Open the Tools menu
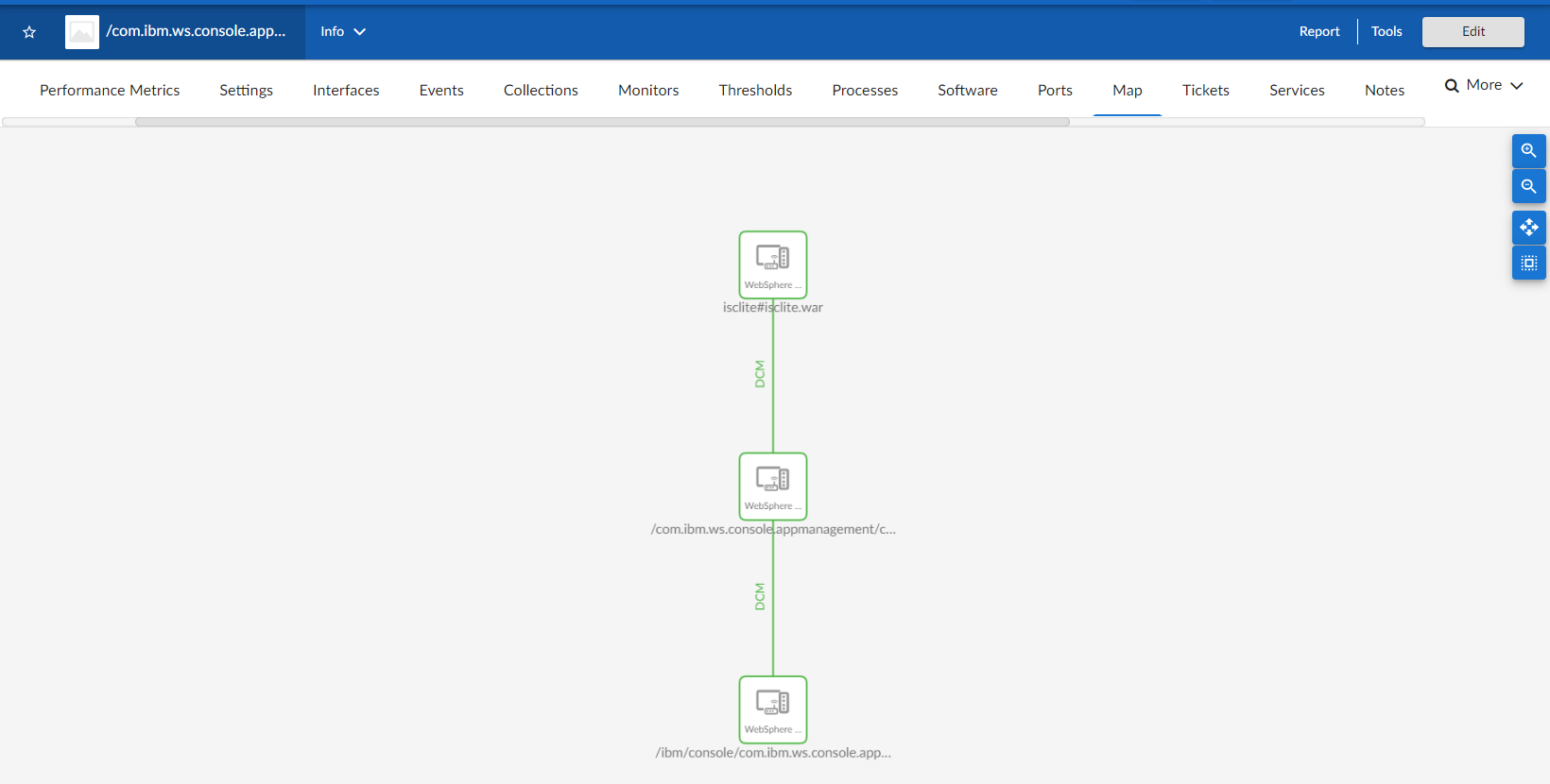 click(1386, 32)
